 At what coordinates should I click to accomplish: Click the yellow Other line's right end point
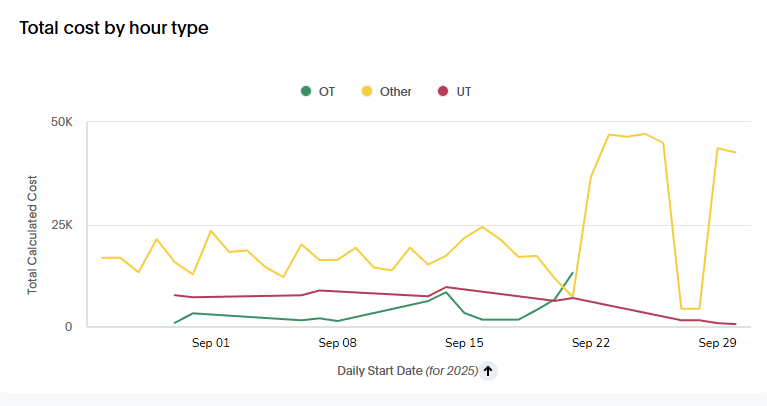click(x=736, y=152)
